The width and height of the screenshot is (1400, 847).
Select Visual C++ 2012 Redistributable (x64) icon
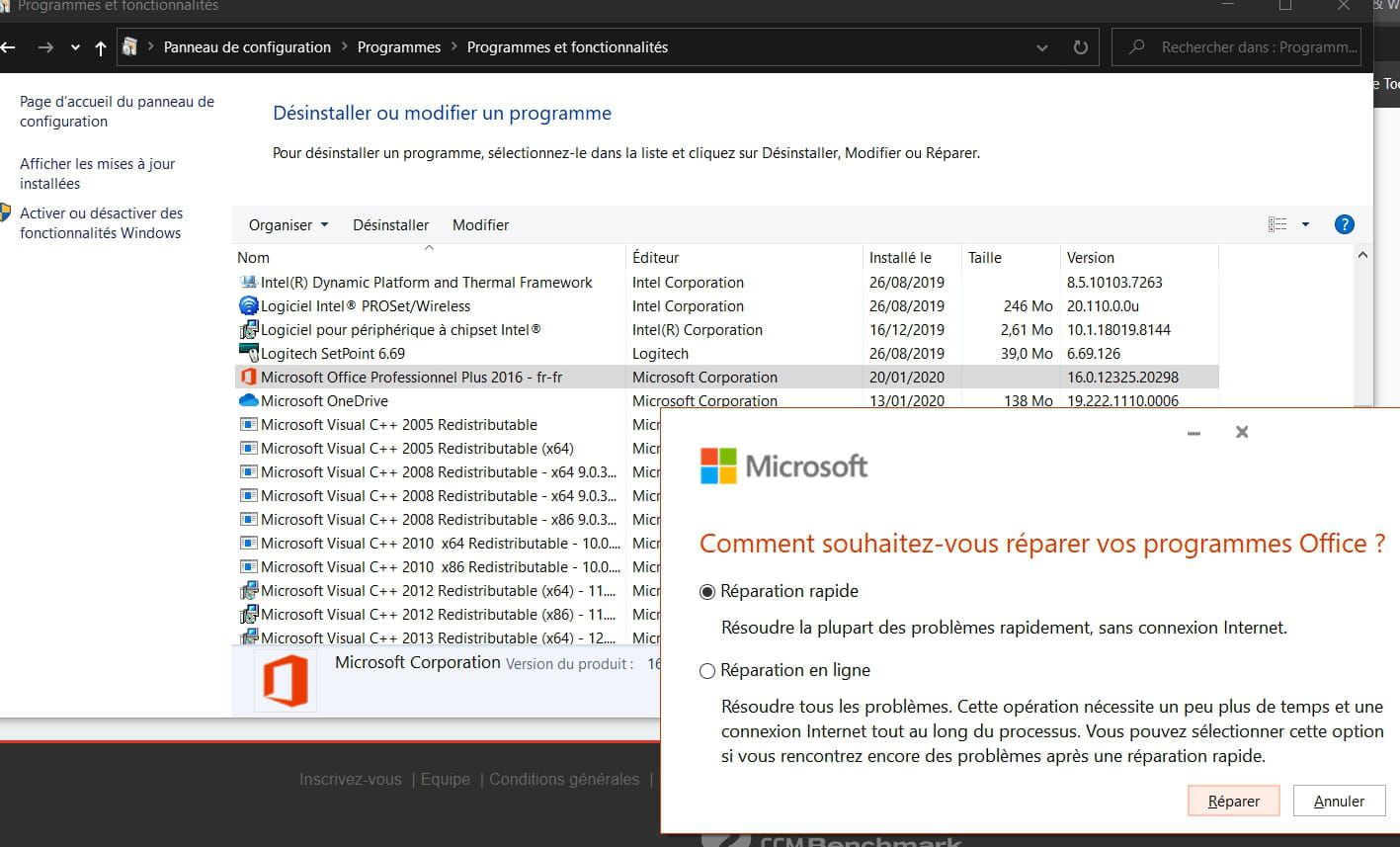[x=249, y=591]
